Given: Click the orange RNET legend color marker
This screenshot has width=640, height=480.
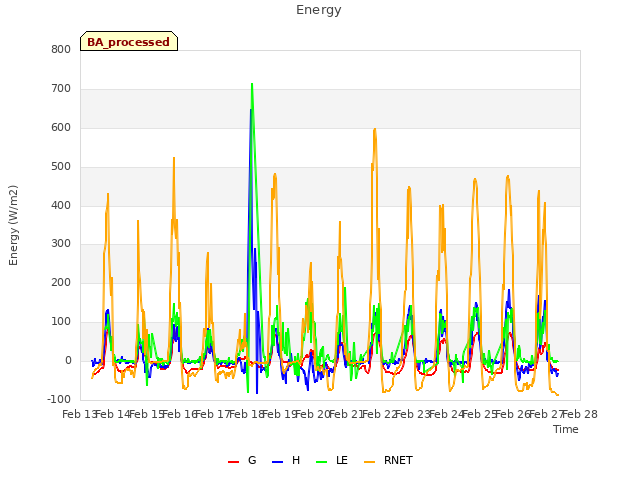Looking at the screenshot, I should click(x=369, y=462).
